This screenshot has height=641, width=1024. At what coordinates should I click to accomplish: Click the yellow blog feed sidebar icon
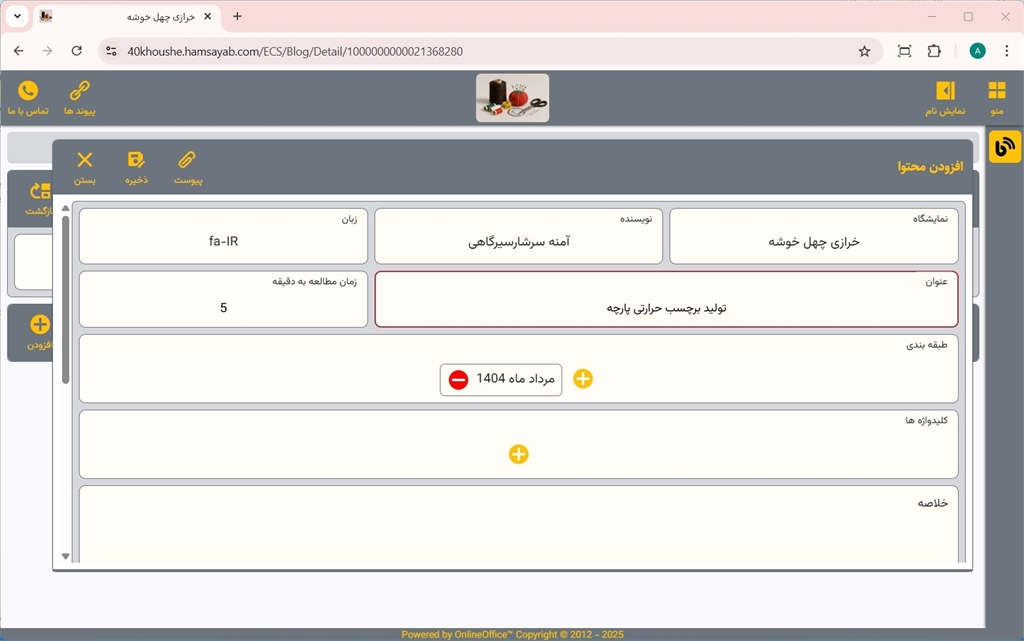pyautogui.click(x=1004, y=147)
